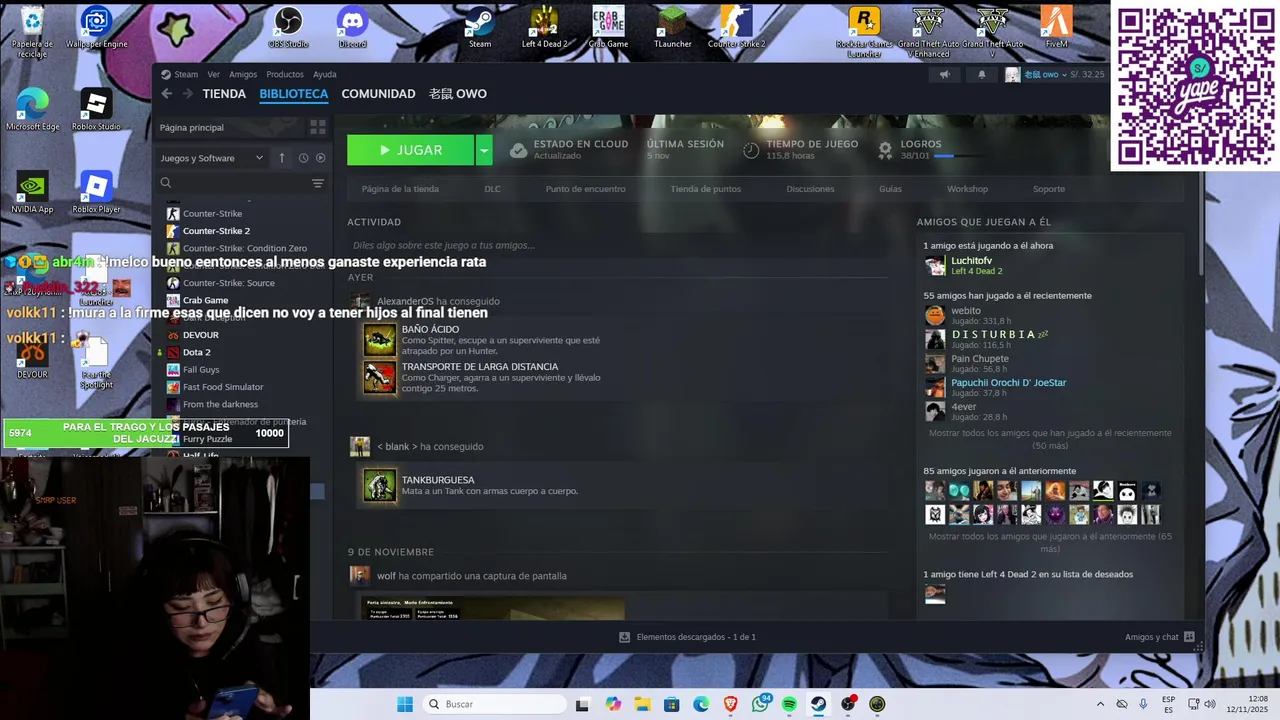Screen dimensions: 1280x720
Task: Open the 老鼠 OWO profile tab
Action: point(458,94)
